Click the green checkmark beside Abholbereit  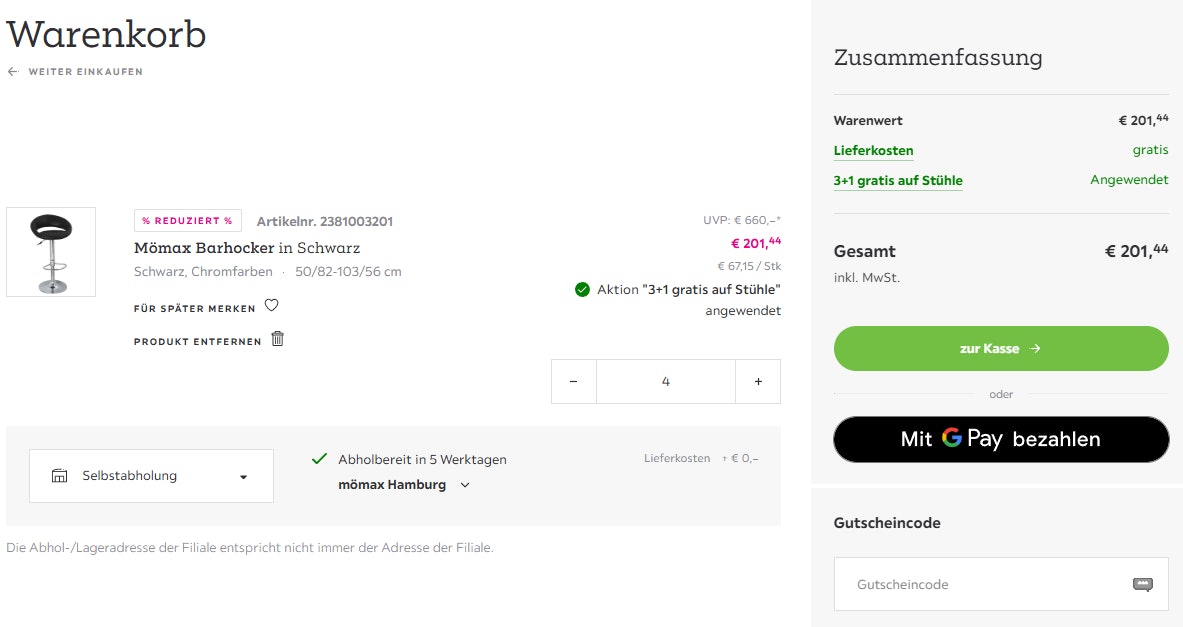click(319, 458)
